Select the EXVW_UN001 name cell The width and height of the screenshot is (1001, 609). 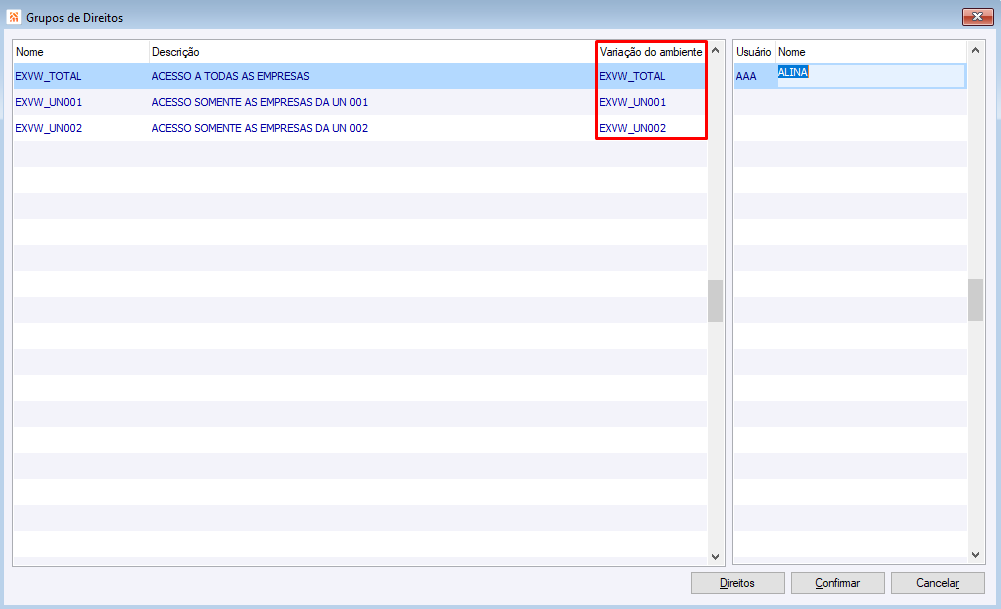(49, 102)
